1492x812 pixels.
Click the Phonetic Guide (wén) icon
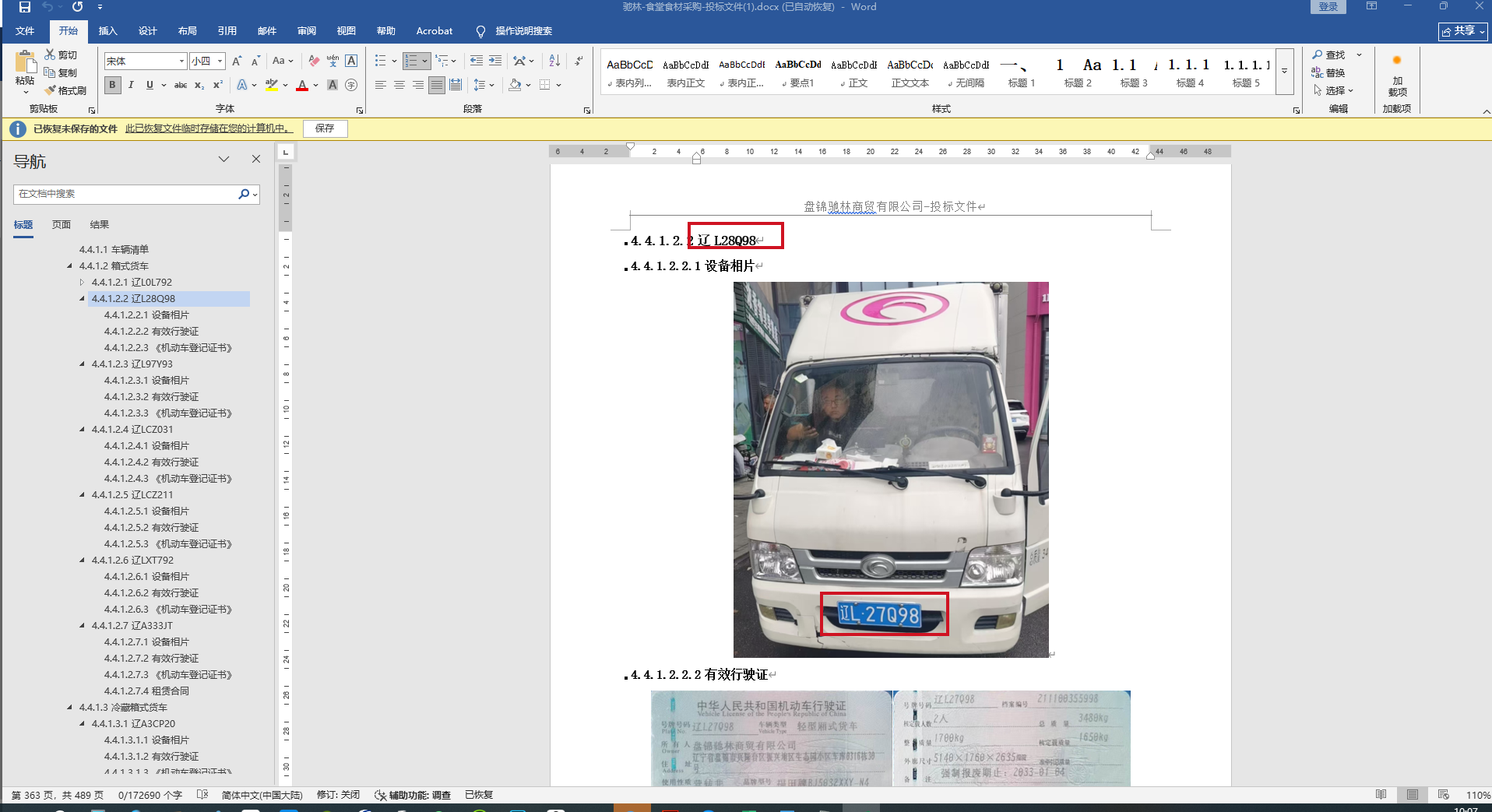[x=333, y=61]
